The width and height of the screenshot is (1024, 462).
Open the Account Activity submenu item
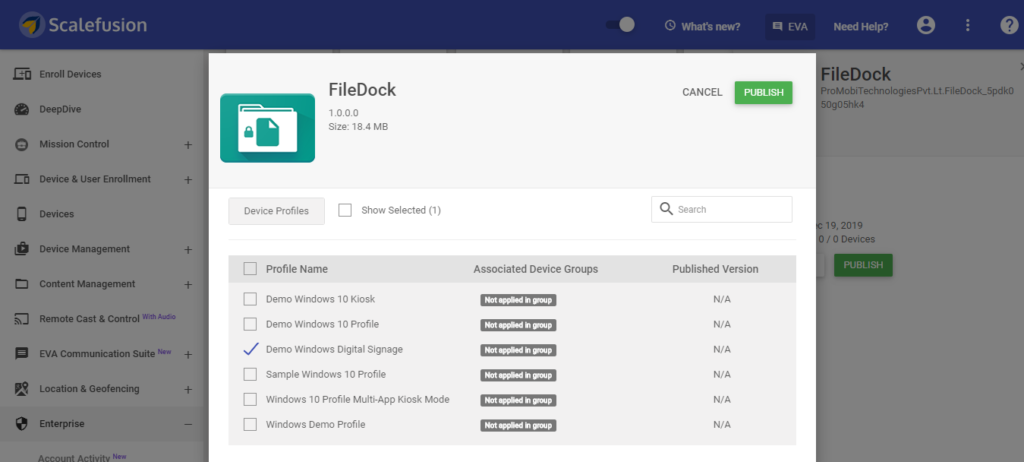tap(74, 457)
